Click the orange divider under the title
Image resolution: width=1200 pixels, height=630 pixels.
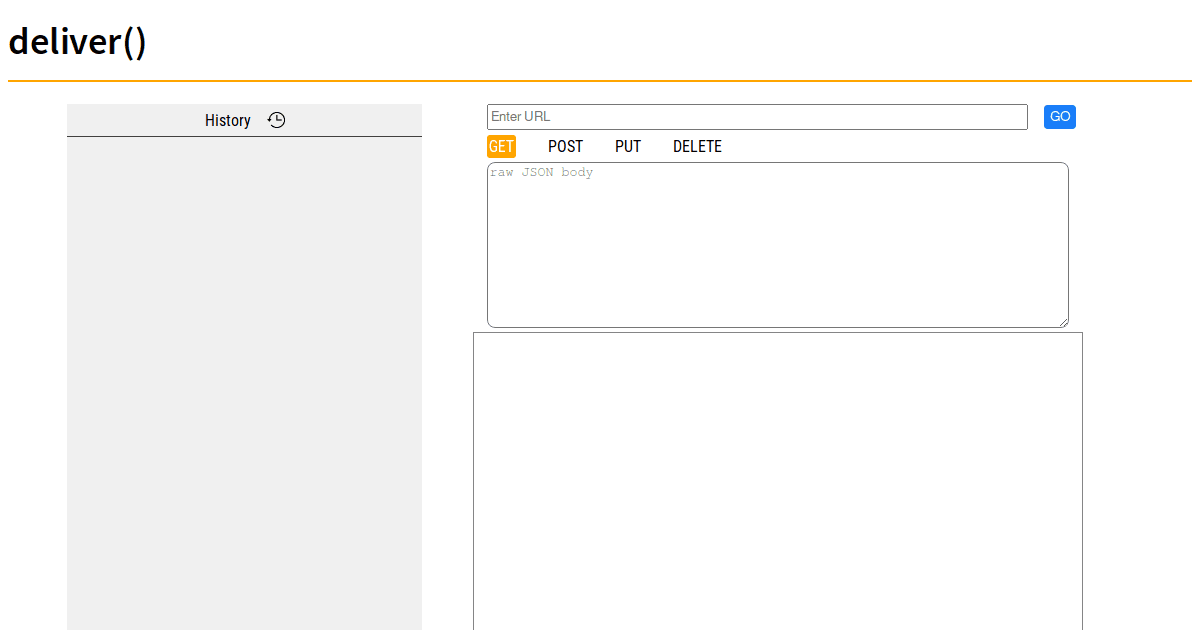(x=600, y=76)
